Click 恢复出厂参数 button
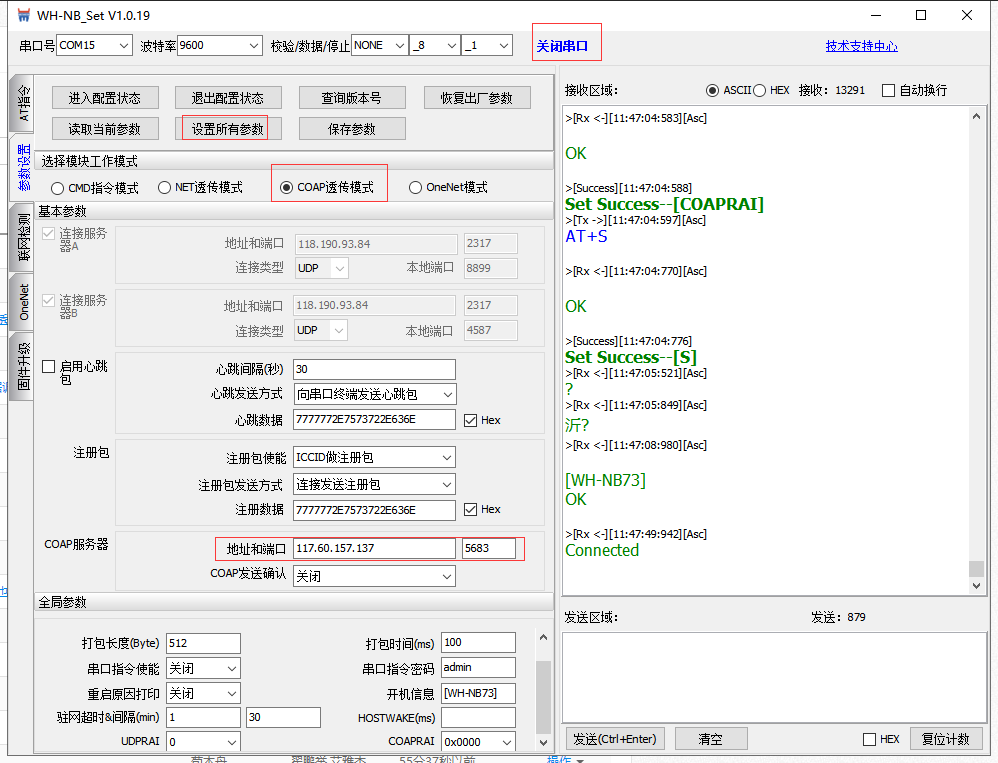Screen dimensions: 998x763 coord(477,98)
